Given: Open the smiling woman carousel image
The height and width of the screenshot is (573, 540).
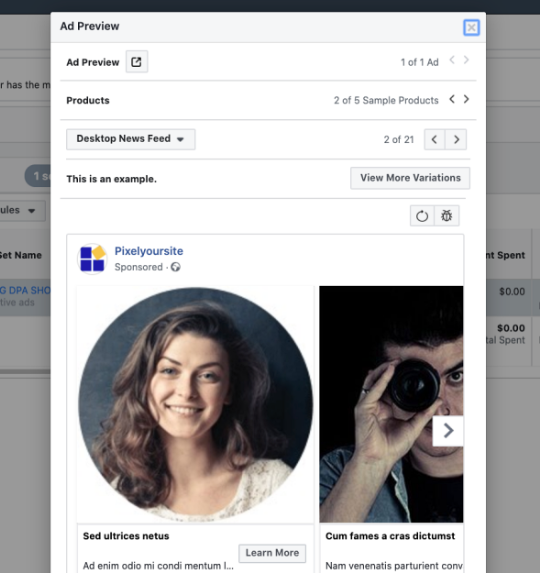Looking at the screenshot, I should pyautogui.click(x=195, y=404).
